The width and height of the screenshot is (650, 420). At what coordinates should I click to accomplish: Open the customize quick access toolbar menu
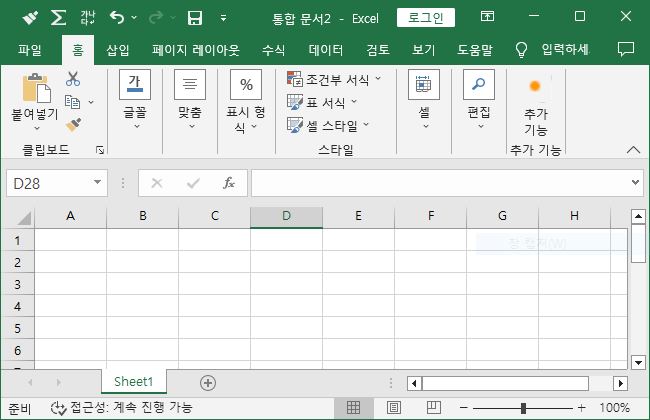223,18
